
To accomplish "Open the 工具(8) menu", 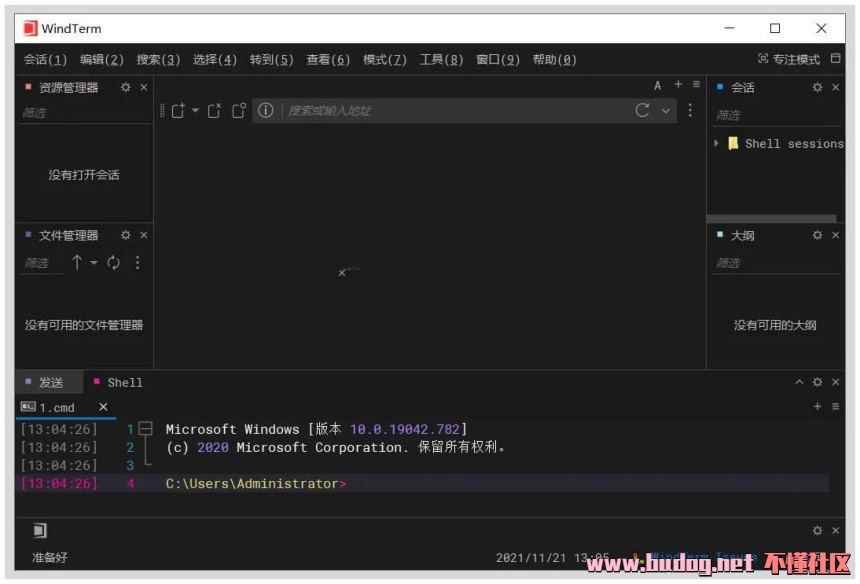I will coord(441,59).
